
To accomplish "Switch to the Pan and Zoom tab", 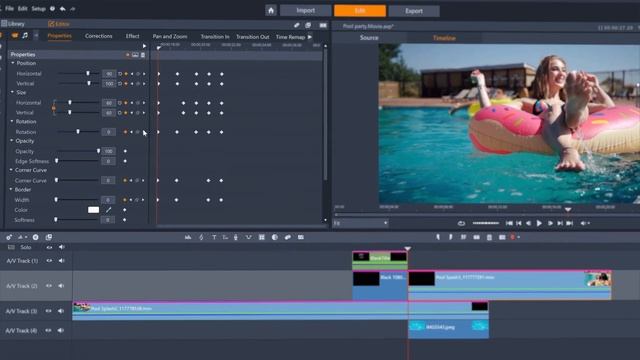I will (x=170, y=36).
